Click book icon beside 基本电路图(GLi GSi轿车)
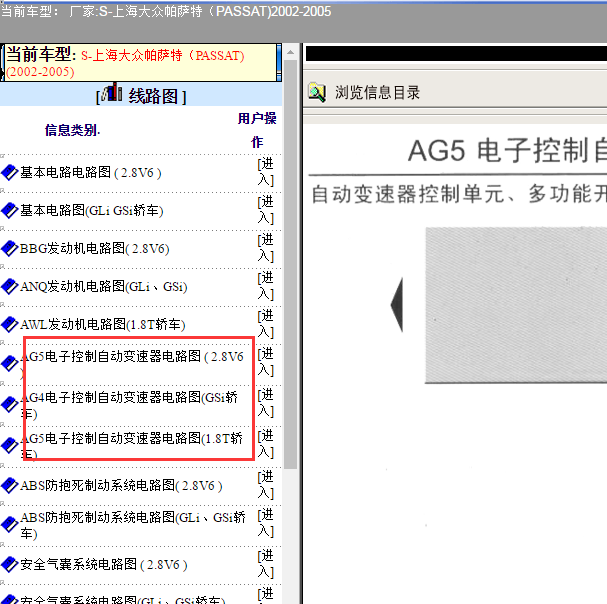Viewport: 607px width, 604px height. coord(9,211)
